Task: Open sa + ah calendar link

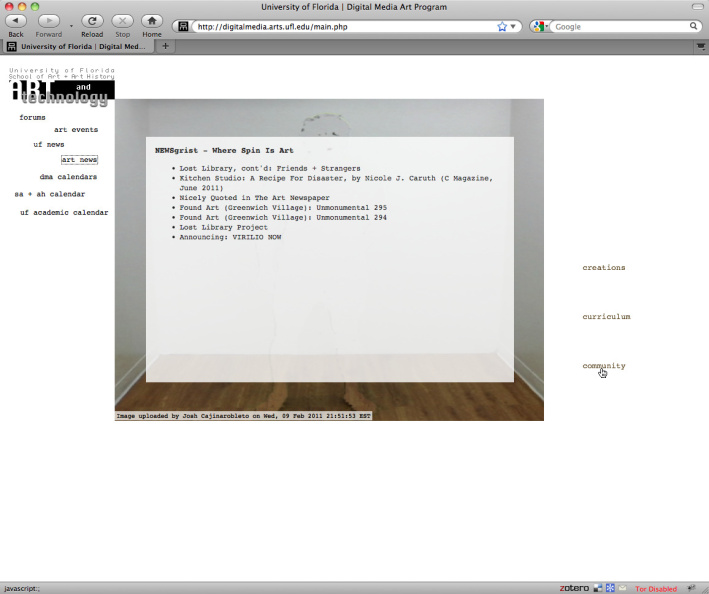Action: pos(50,194)
